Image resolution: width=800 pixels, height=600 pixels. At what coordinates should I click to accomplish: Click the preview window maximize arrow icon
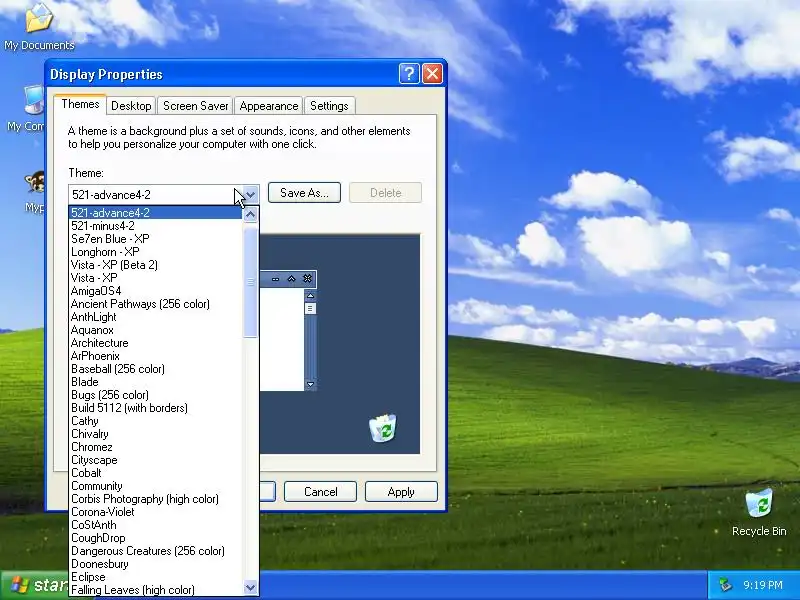(291, 279)
